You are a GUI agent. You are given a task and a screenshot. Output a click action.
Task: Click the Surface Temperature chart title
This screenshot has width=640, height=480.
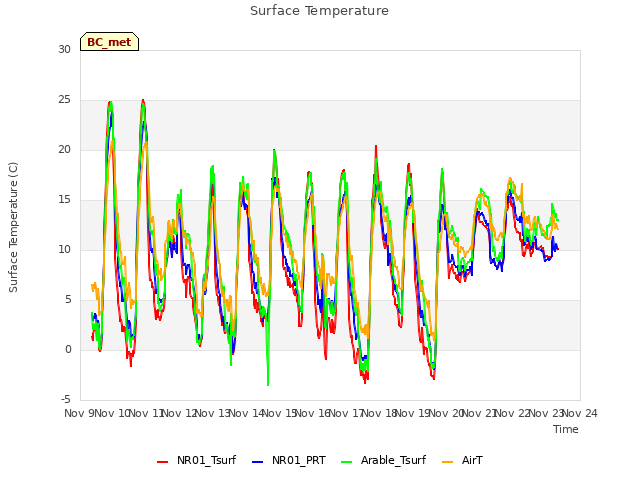(319, 11)
